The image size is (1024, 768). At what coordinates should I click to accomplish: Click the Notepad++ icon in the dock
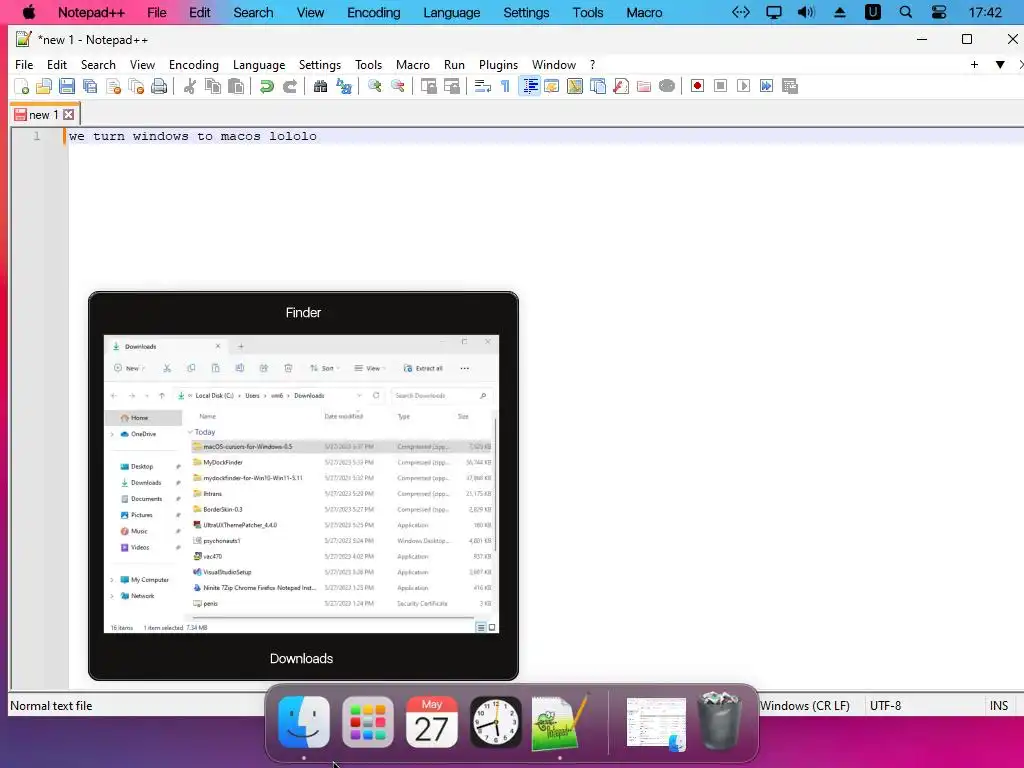(x=560, y=722)
